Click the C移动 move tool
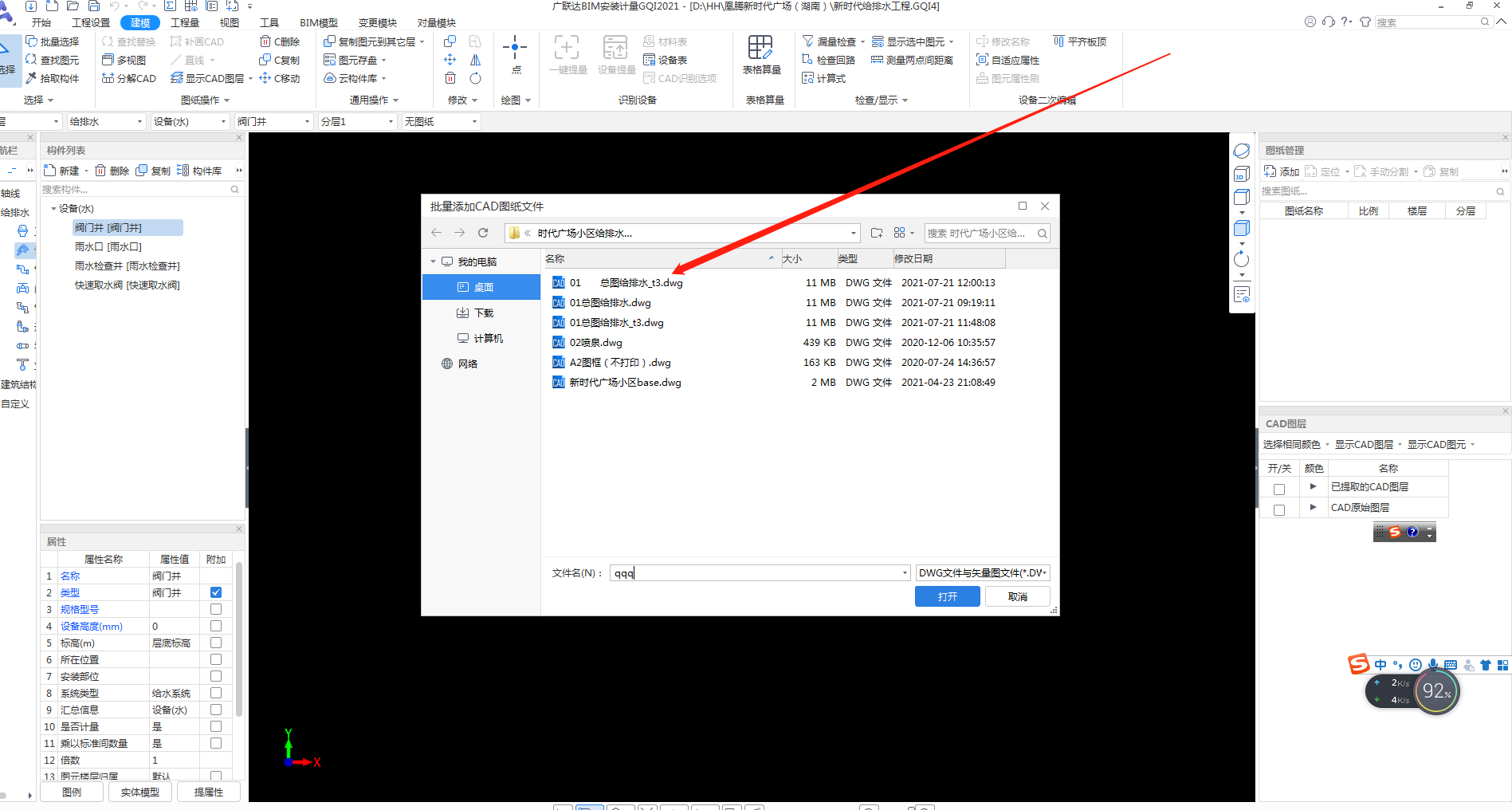The width and height of the screenshot is (1512, 810). [x=280, y=78]
